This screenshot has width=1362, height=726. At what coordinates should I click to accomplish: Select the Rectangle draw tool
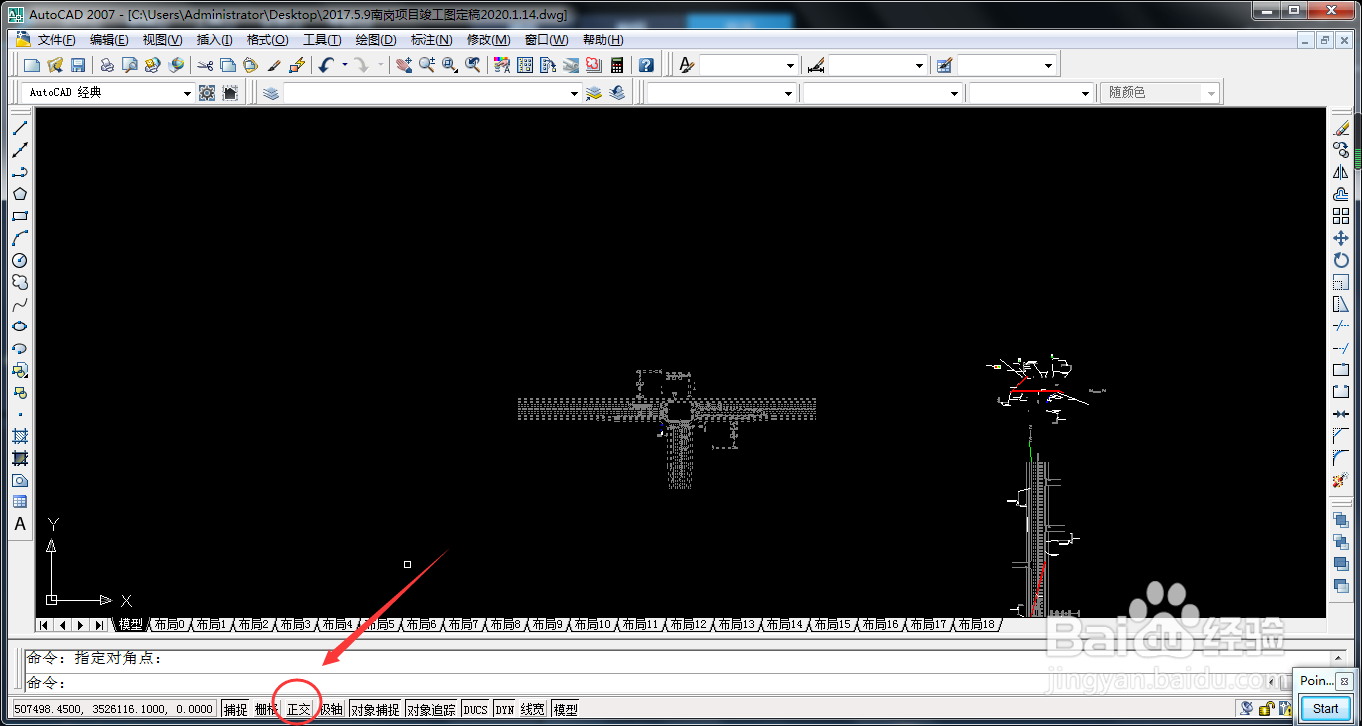coord(20,216)
